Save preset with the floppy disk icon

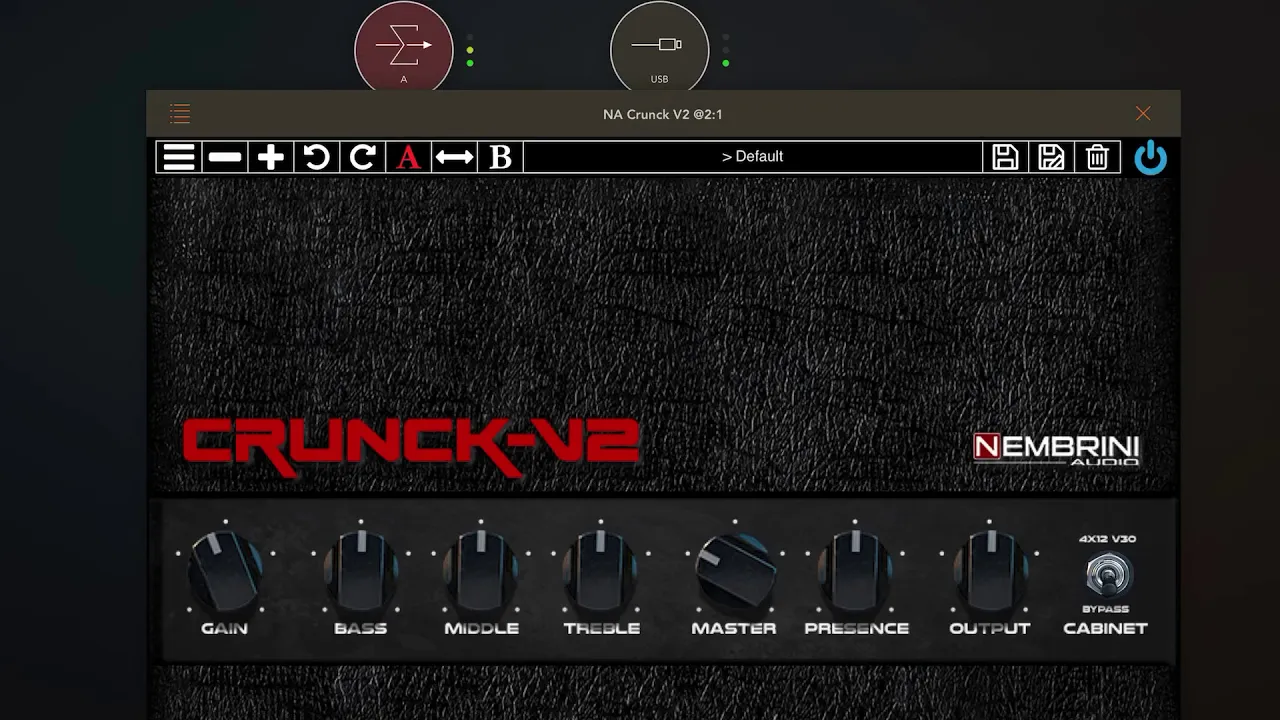pos(1005,157)
